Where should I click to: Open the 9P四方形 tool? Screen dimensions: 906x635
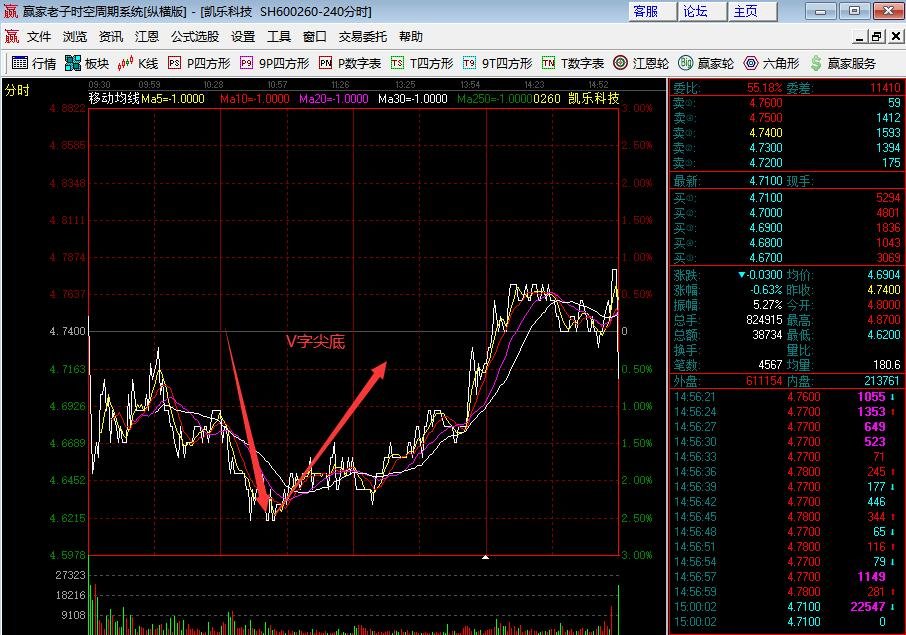point(275,63)
